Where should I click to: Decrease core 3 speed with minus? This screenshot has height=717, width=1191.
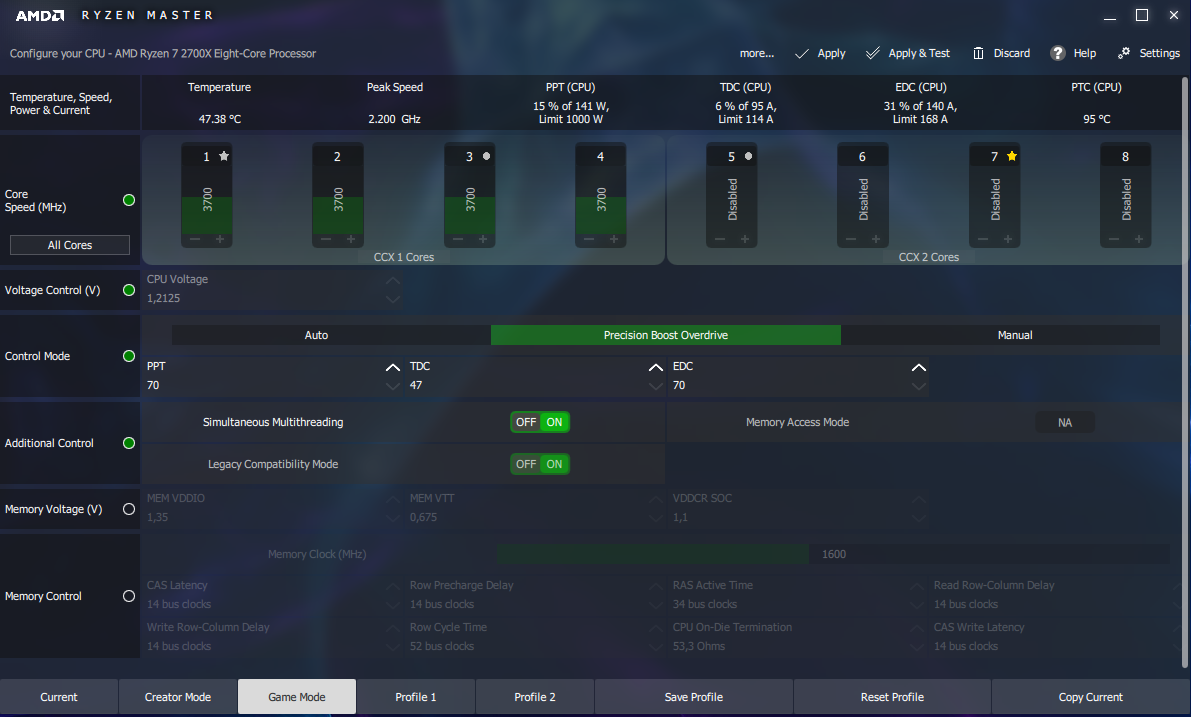pyautogui.click(x=458, y=239)
